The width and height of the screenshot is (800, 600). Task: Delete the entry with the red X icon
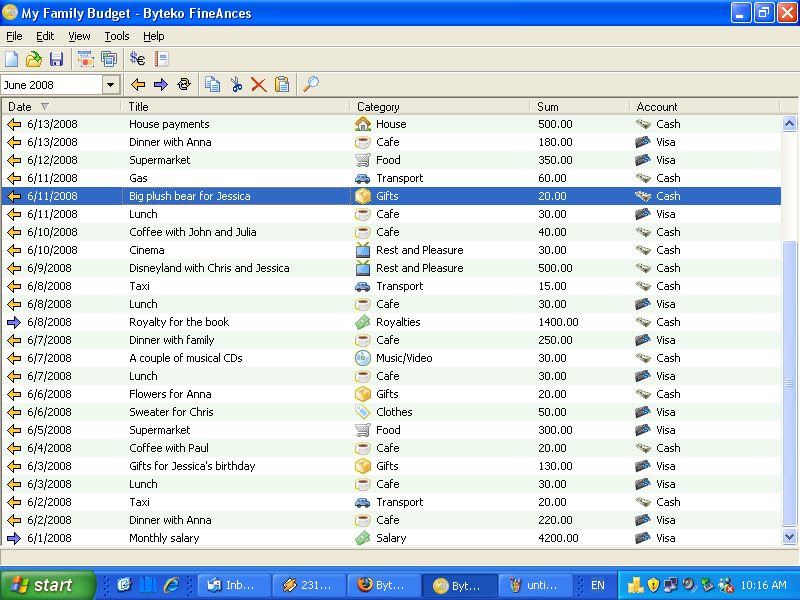pyautogui.click(x=258, y=85)
